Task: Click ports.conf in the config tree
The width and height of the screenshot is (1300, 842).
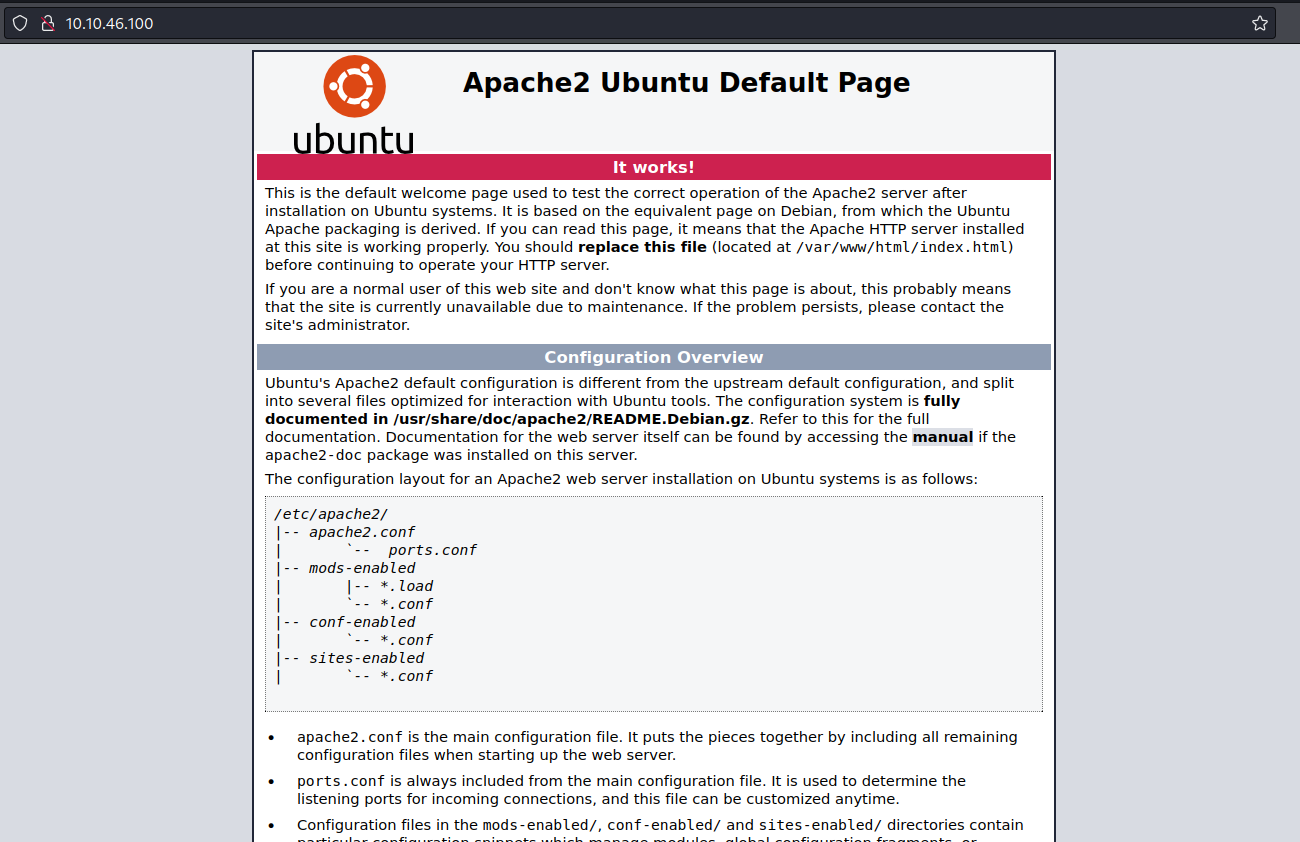Action: (x=432, y=550)
